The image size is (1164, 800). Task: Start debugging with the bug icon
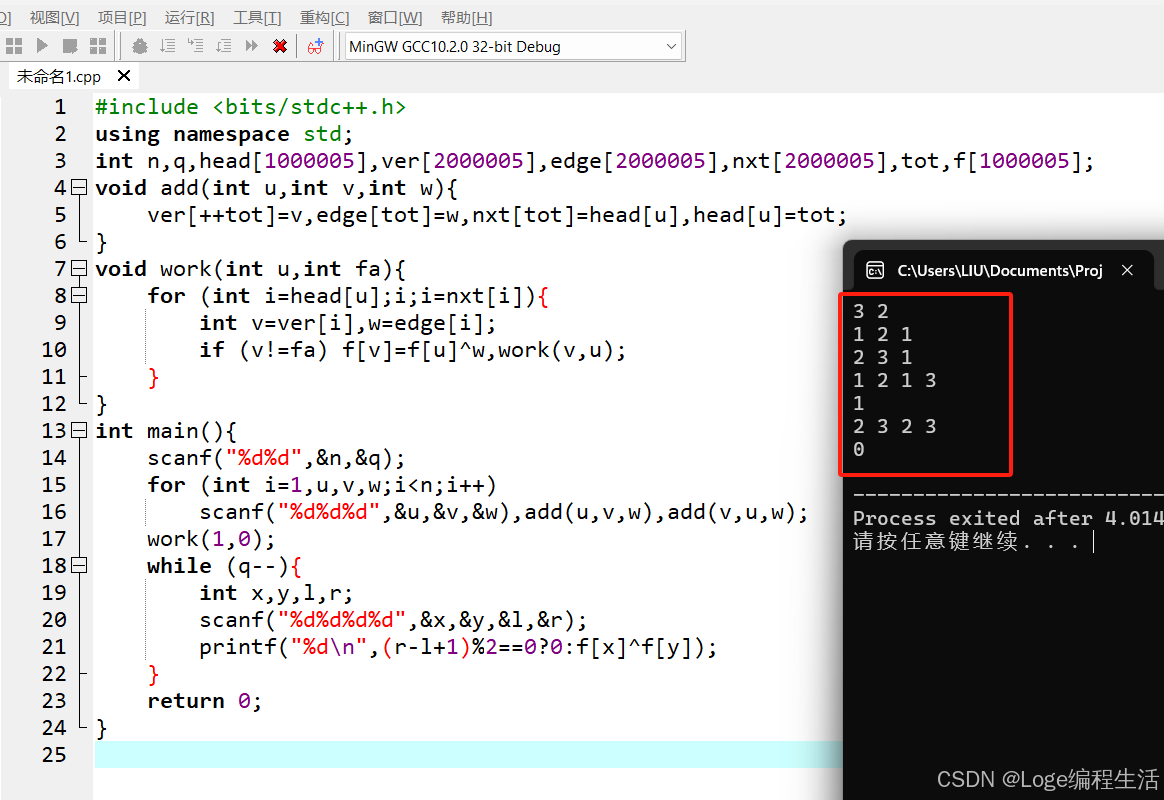coord(140,46)
